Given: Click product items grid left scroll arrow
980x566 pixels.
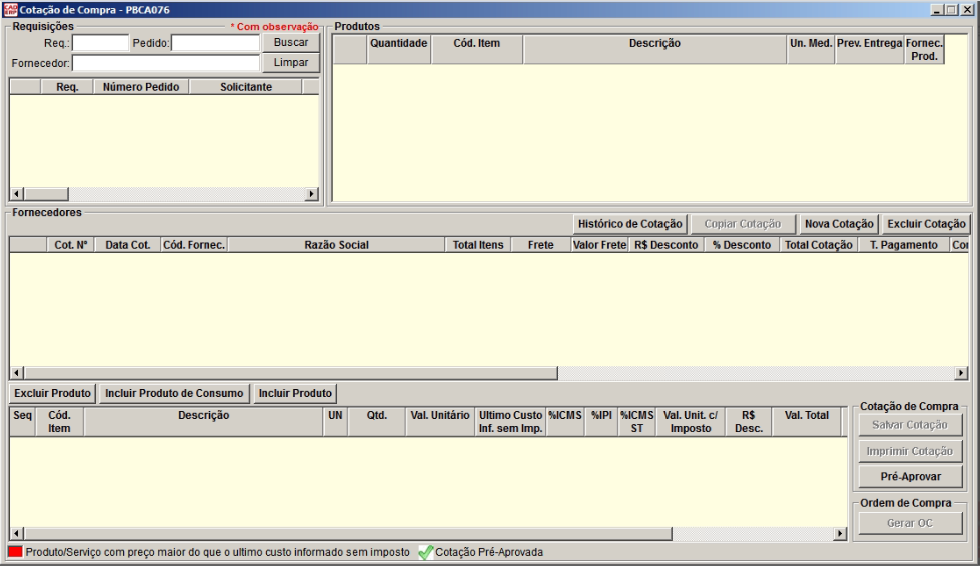Looking at the screenshot, I should coord(16,534).
